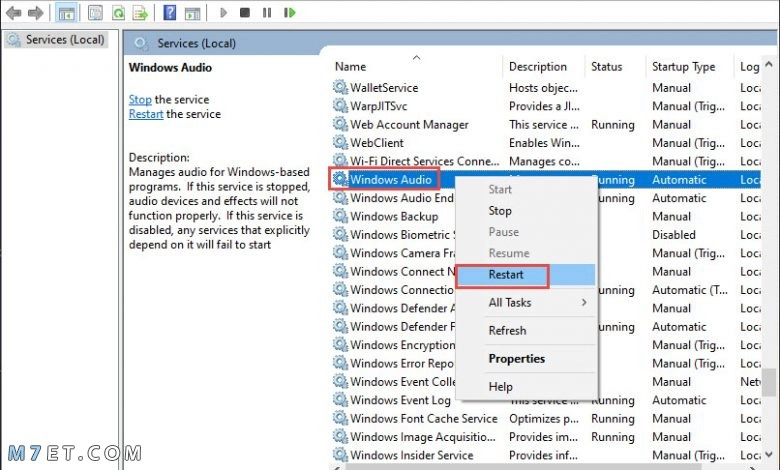Image resolution: width=780 pixels, height=470 pixels.
Task: Select the Windows Backup service
Action: [x=394, y=216]
